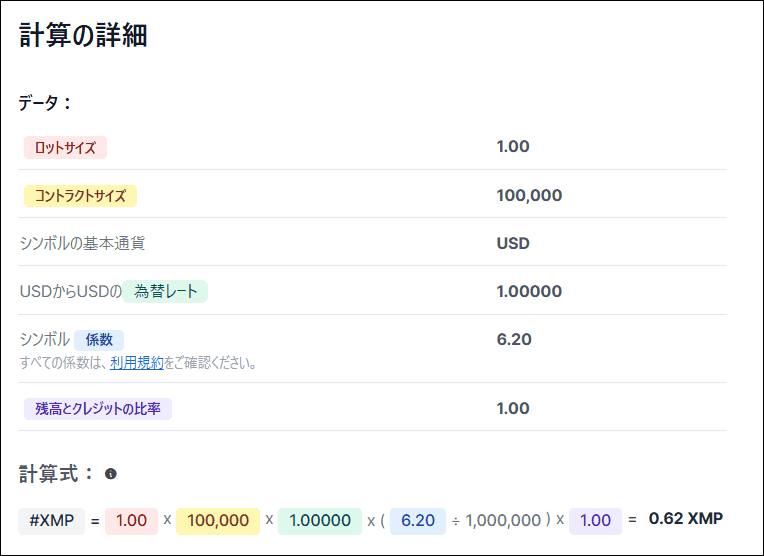
Task: Click the yellow 100,000 chip in formula
Action: (x=218, y=521)
